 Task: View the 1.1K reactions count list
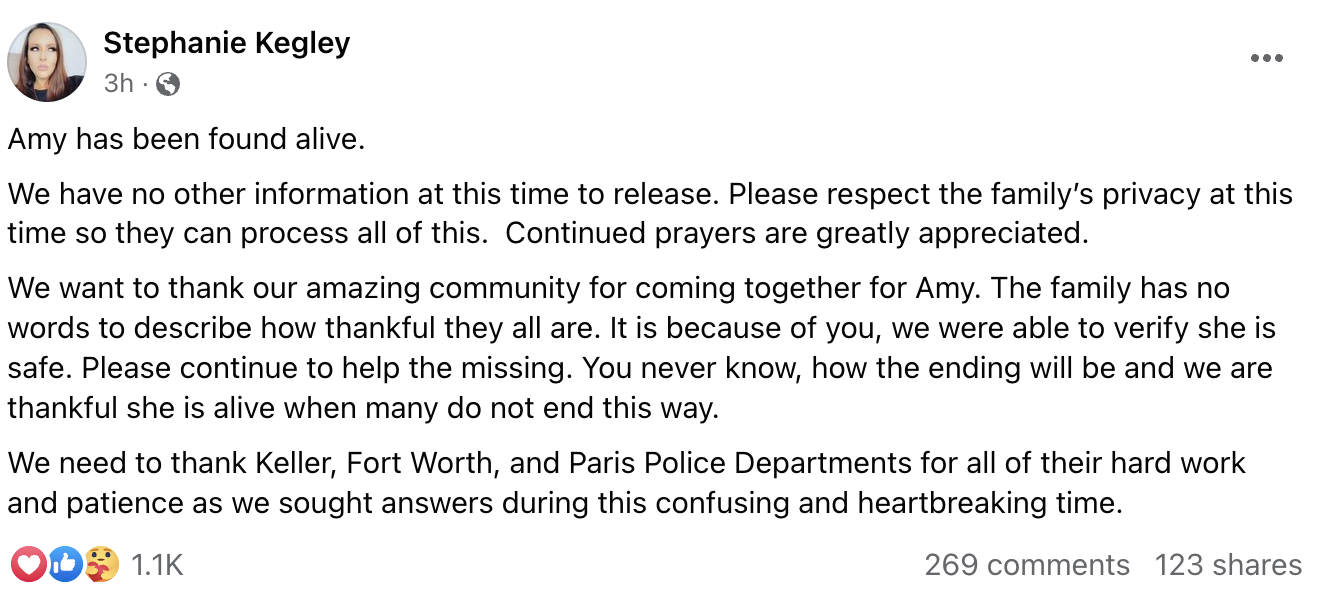(x=157, y=565)
